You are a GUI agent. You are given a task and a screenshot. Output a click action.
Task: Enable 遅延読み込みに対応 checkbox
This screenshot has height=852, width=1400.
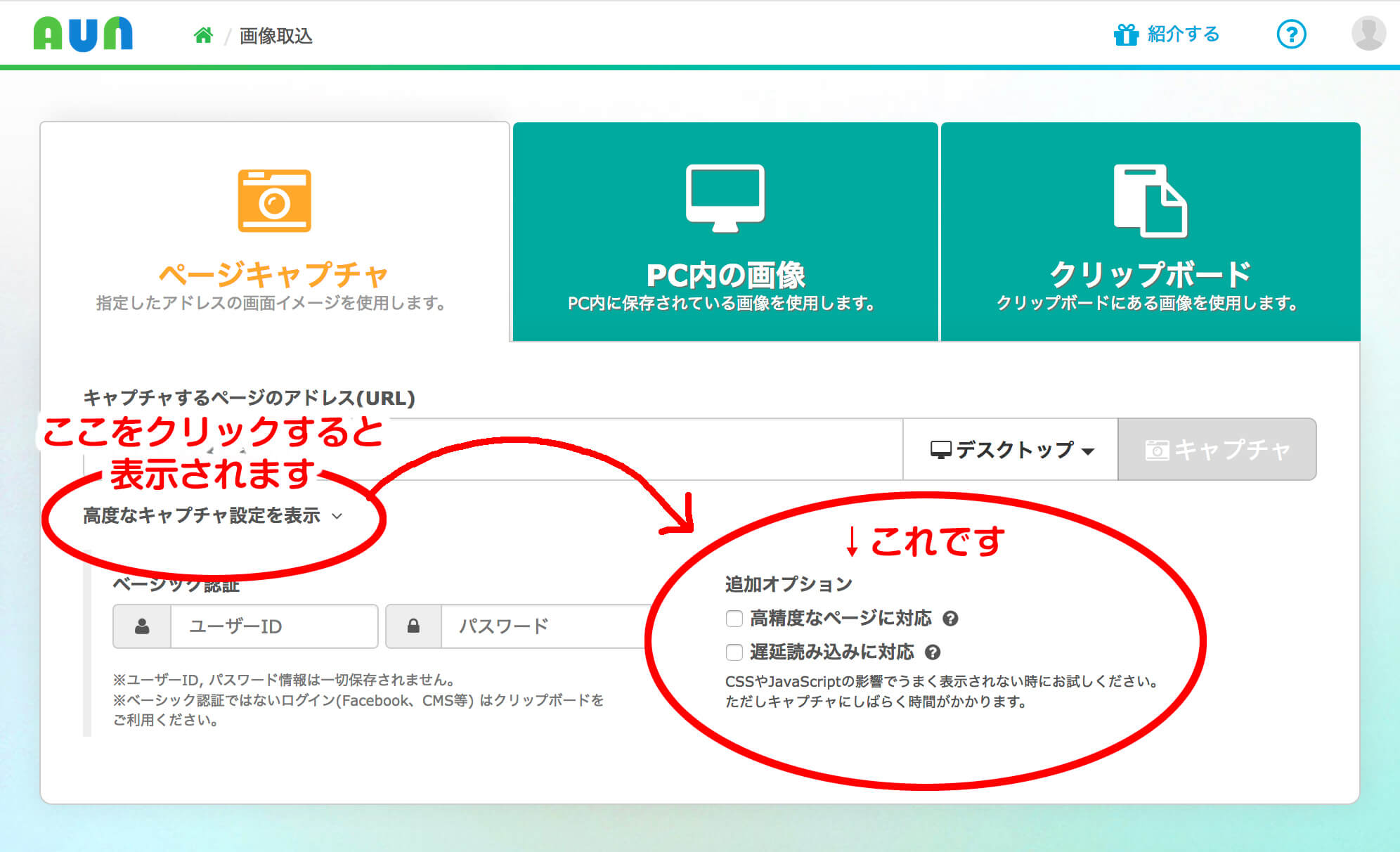(734, 652)
